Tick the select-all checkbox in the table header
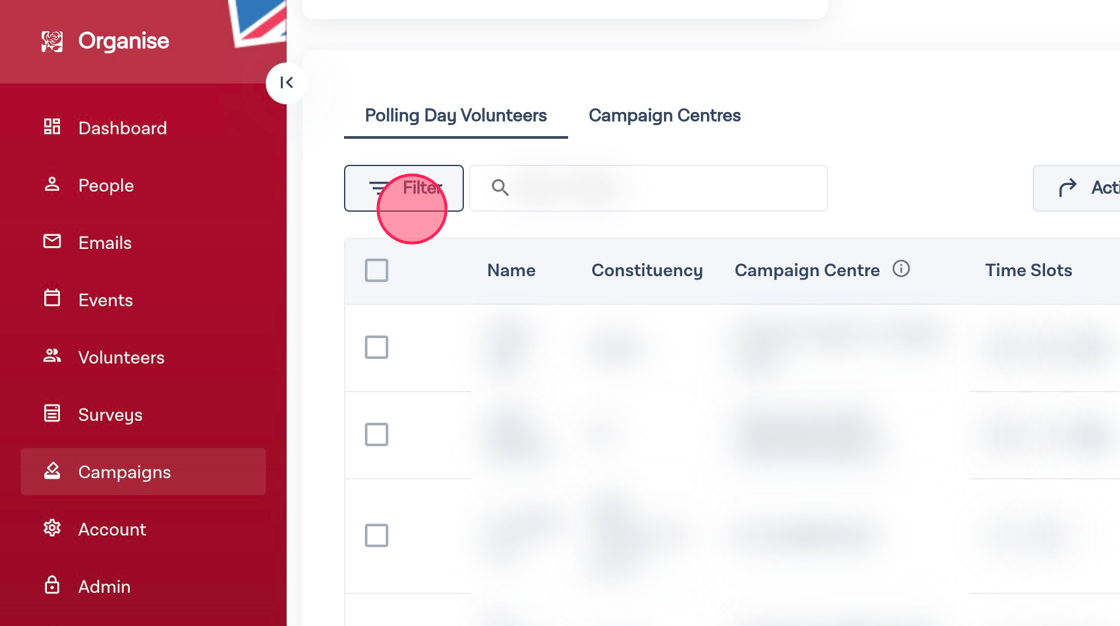Screen dimensions: 1120x626 coord(376,270)
